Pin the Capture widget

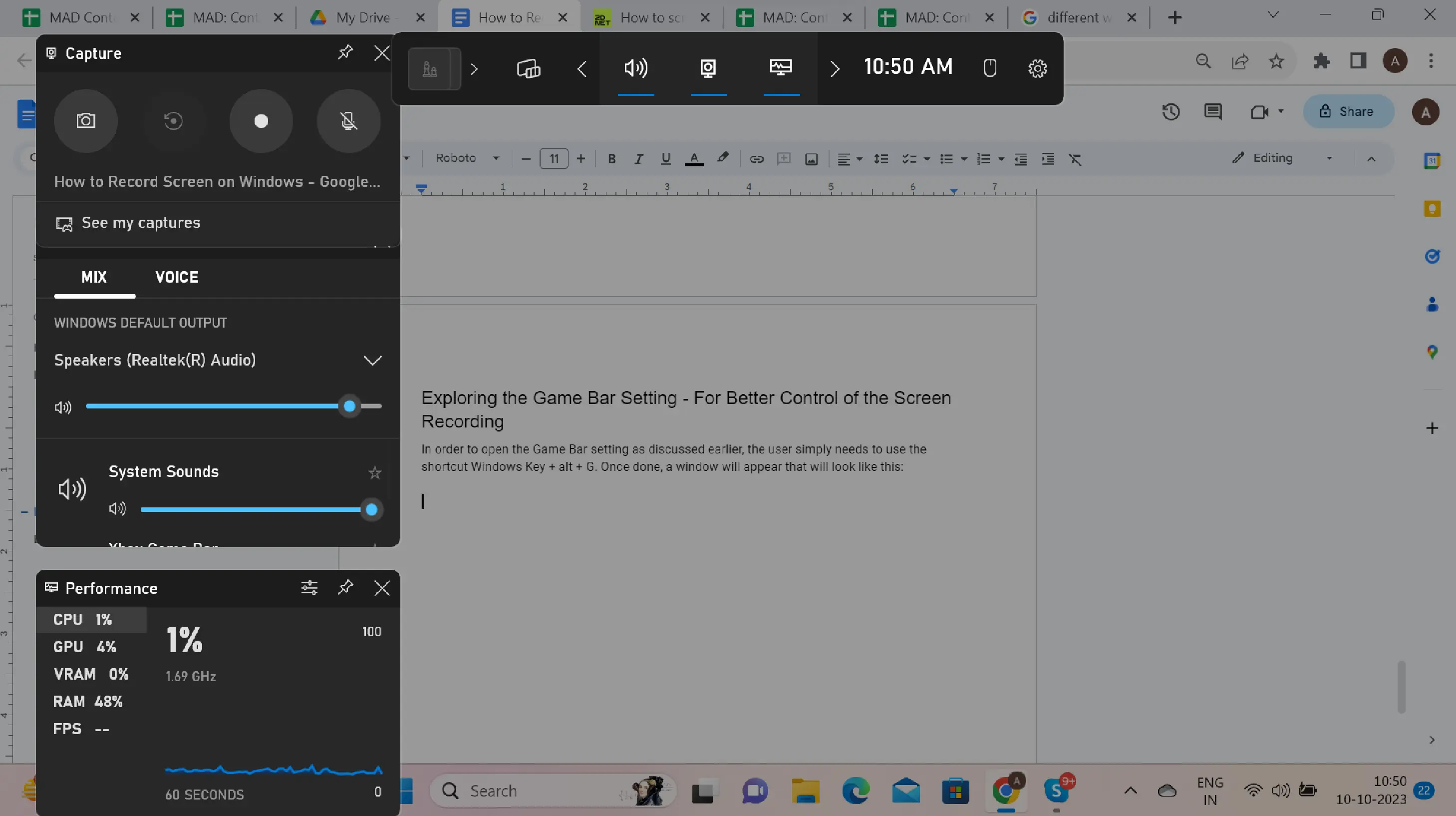(345, 52)
